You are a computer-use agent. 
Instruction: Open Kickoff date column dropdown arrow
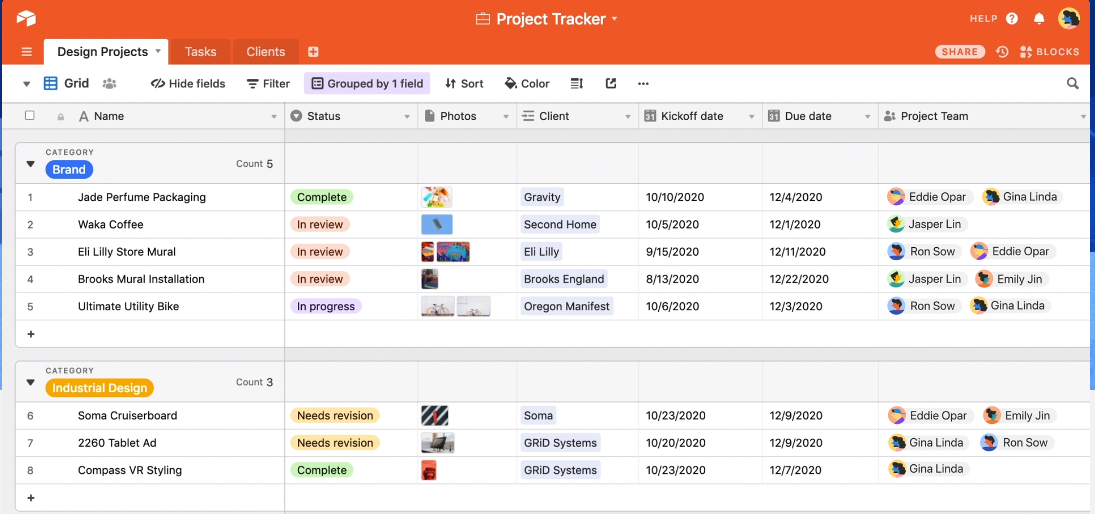pyautogui.click(x=752, y=117)
